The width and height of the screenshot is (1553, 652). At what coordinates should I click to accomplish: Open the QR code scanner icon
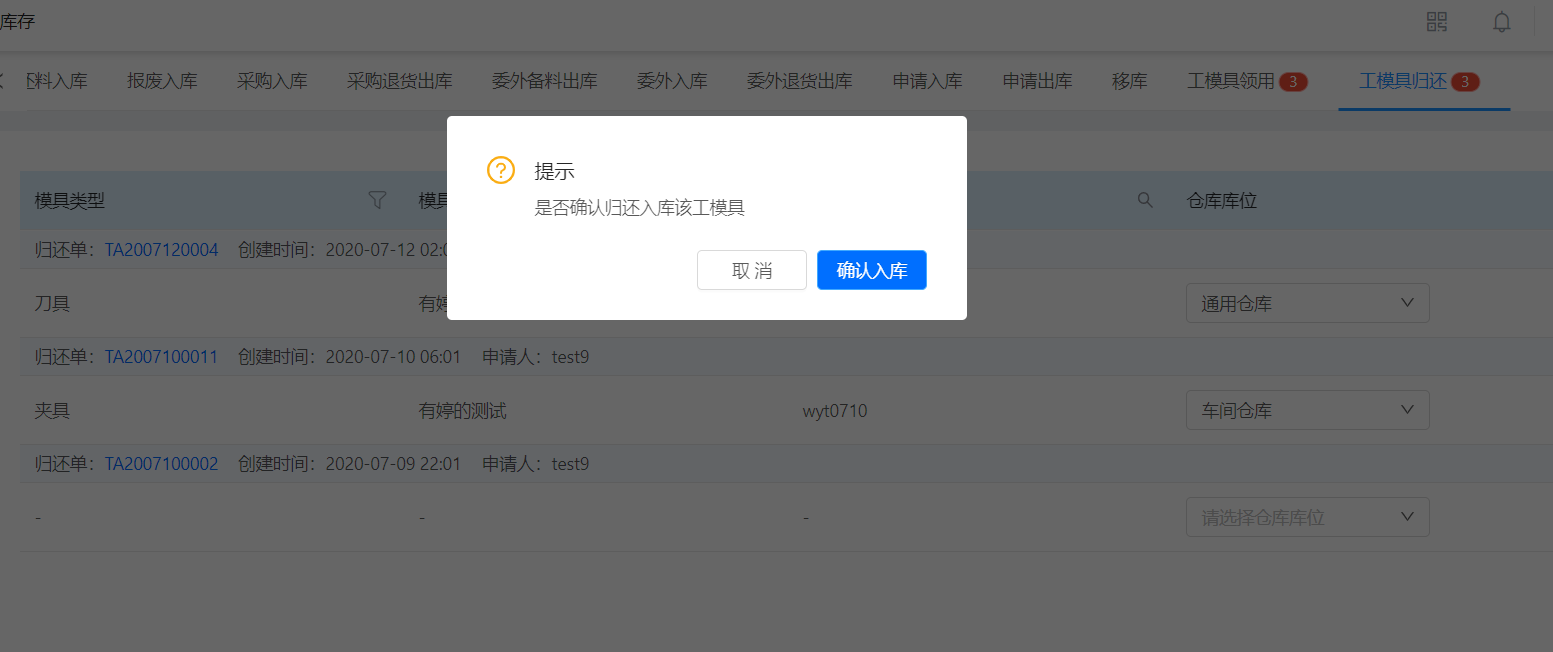[x=1437, y=22]
